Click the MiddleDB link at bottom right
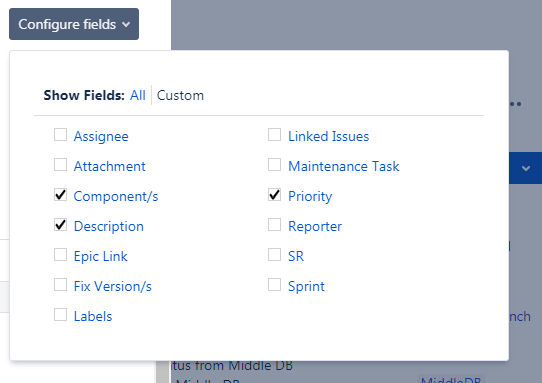This screenshot has width=542, height=383. [x=451, y=380]
